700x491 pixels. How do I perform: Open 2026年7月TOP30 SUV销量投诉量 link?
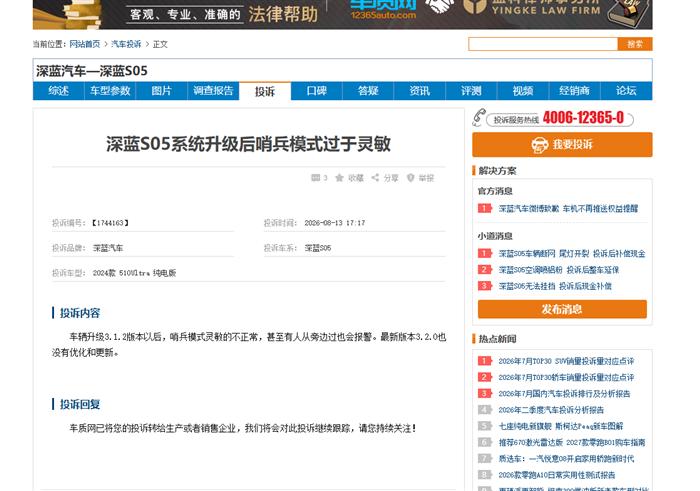[566, 361]
